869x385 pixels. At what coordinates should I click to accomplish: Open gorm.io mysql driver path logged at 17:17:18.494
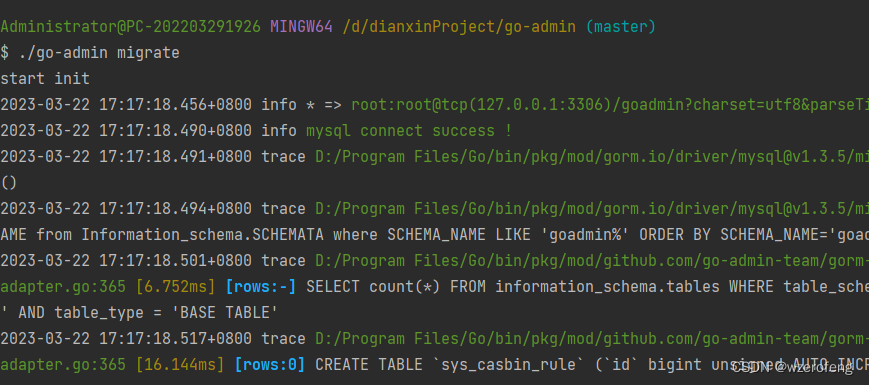[x=592, y=209]
